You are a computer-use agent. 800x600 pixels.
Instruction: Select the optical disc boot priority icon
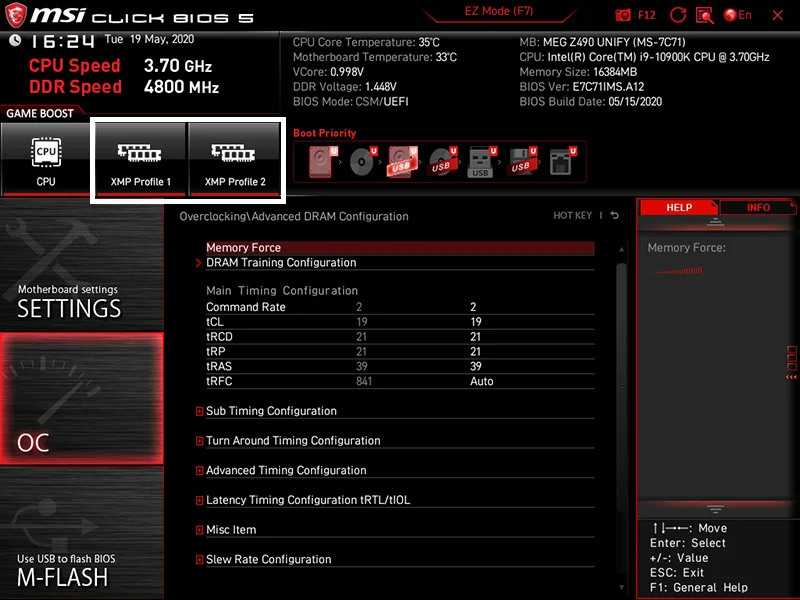coord(361,162)
